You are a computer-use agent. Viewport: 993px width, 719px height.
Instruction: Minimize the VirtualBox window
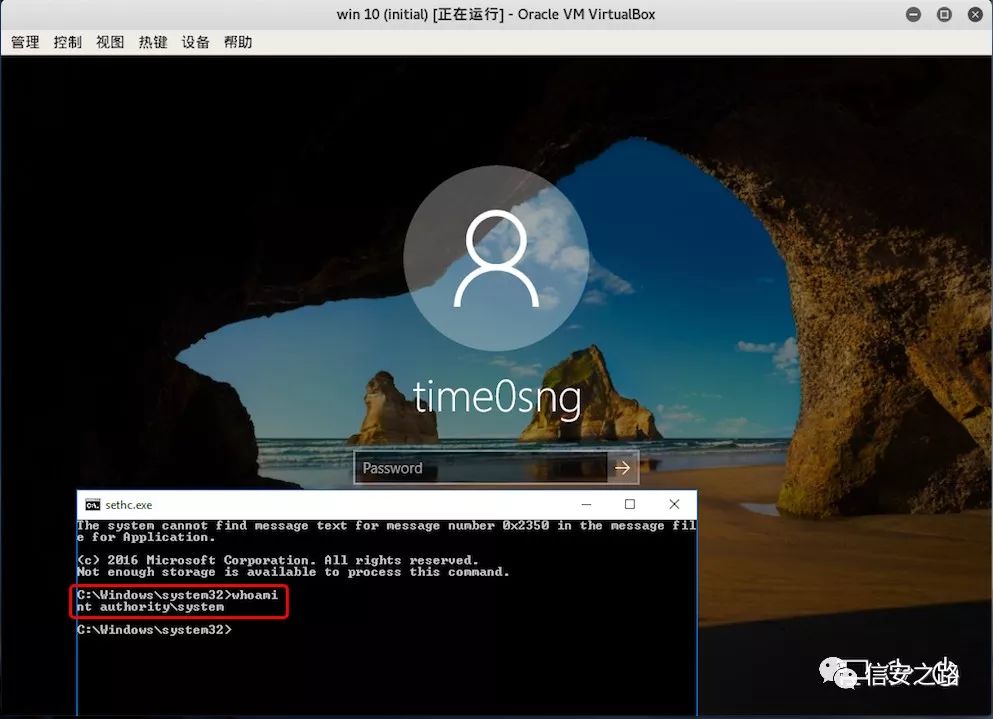click(913, 15)
